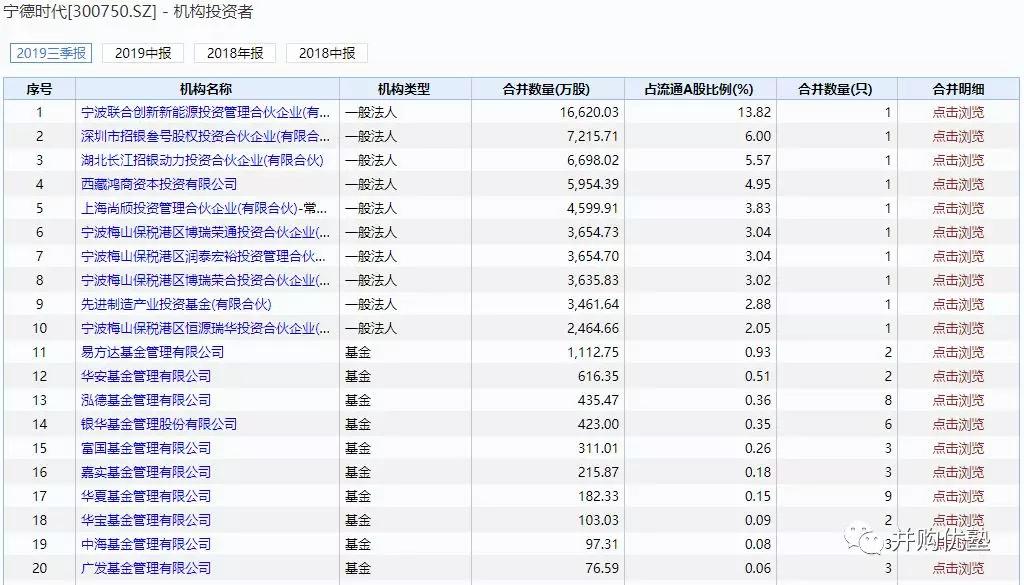Select the 13.82 percentage cell
Screen dimensions: 1024x585
point(754,112)
